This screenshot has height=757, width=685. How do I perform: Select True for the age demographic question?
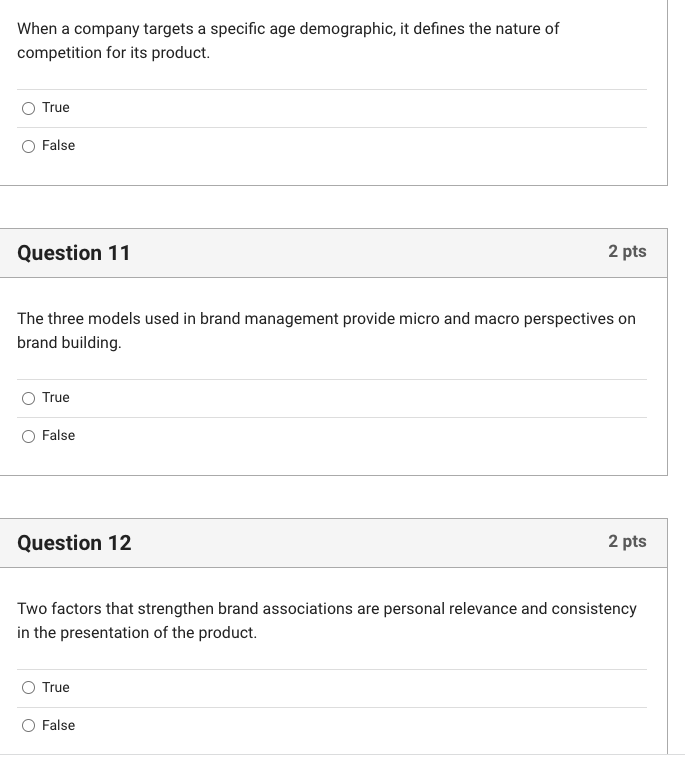click(x=29, y=108)
